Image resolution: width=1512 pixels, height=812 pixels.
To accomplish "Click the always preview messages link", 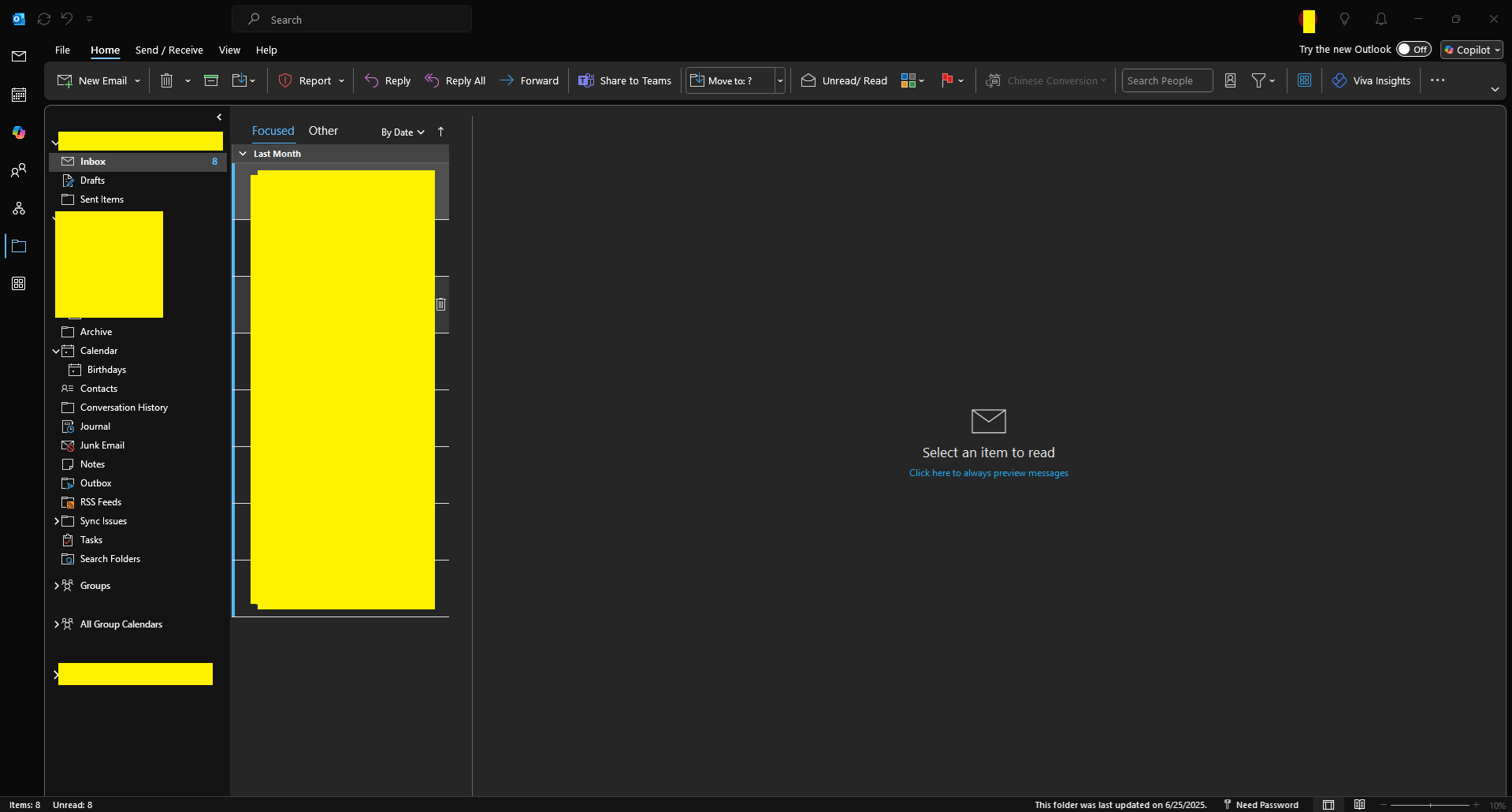I will (989, 473).
